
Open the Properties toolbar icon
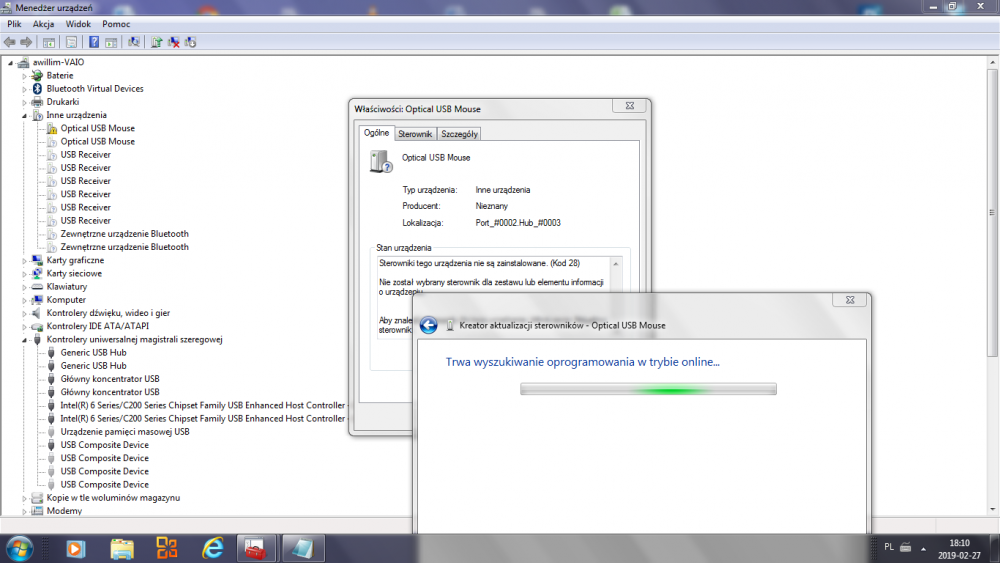(x=71, y=42)
